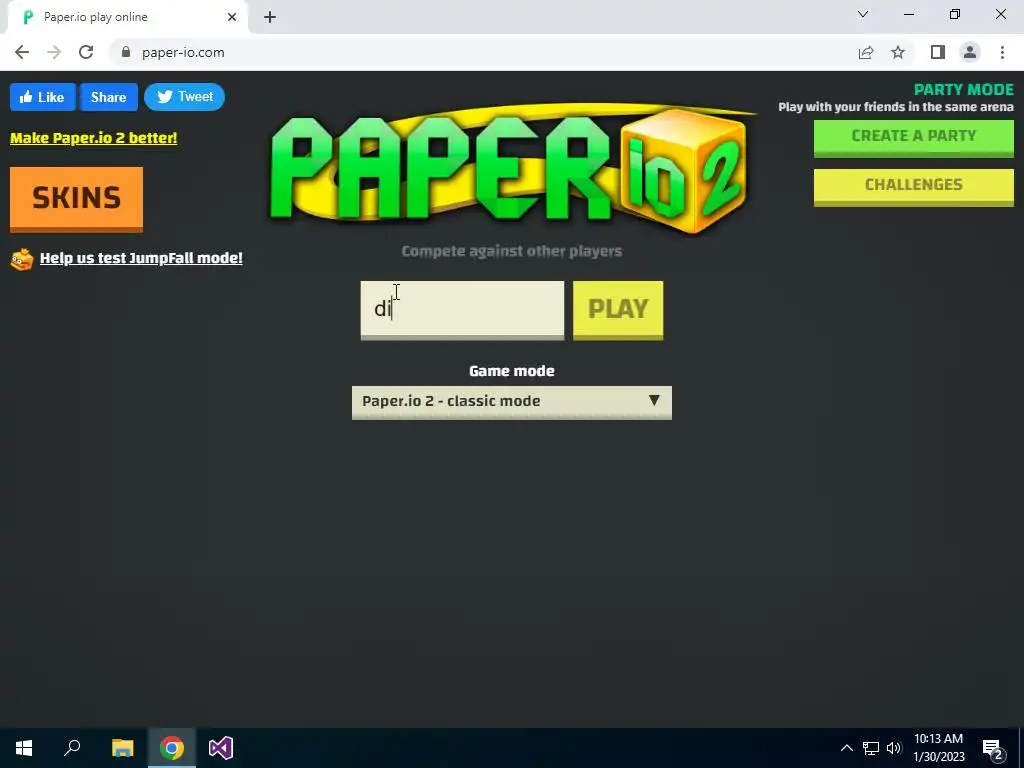Click the Paper.io 2 logo
Screen dimensions: 1024x768
click(x=511, y=168)
